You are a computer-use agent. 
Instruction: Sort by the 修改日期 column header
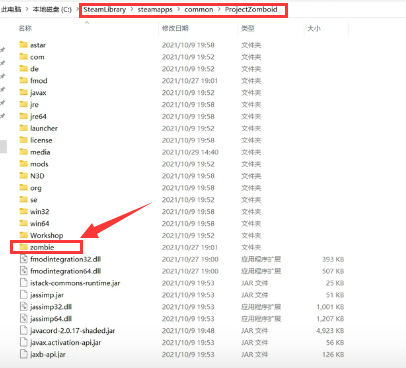[x=175, y=28]
